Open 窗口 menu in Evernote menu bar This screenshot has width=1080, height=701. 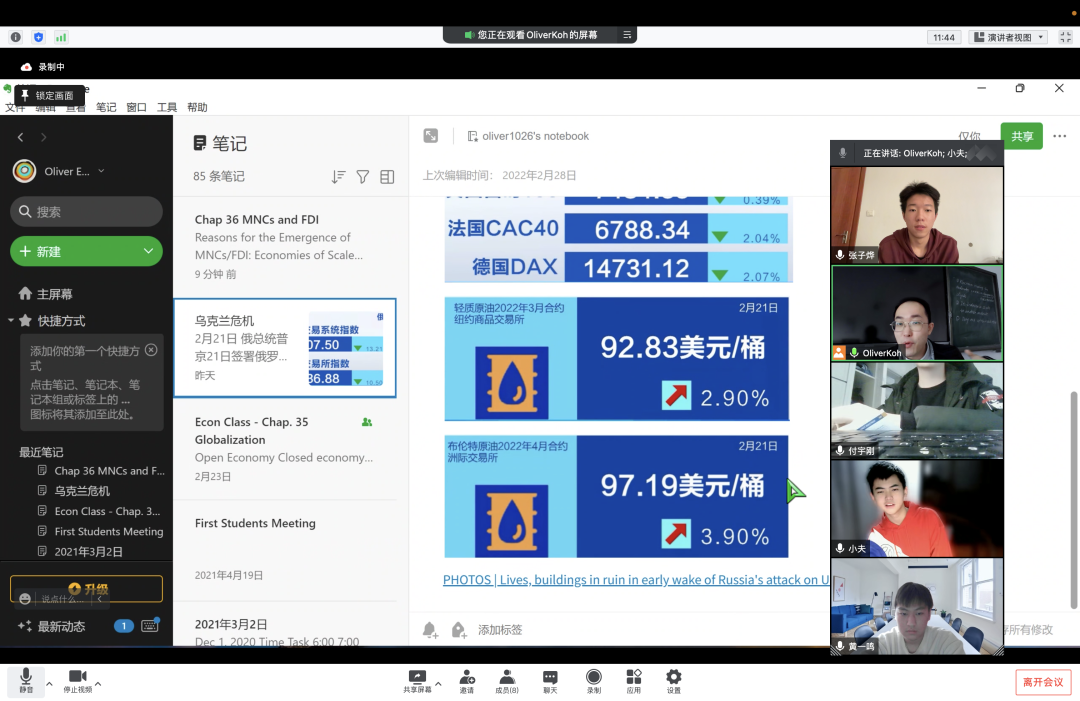(136, 107)
